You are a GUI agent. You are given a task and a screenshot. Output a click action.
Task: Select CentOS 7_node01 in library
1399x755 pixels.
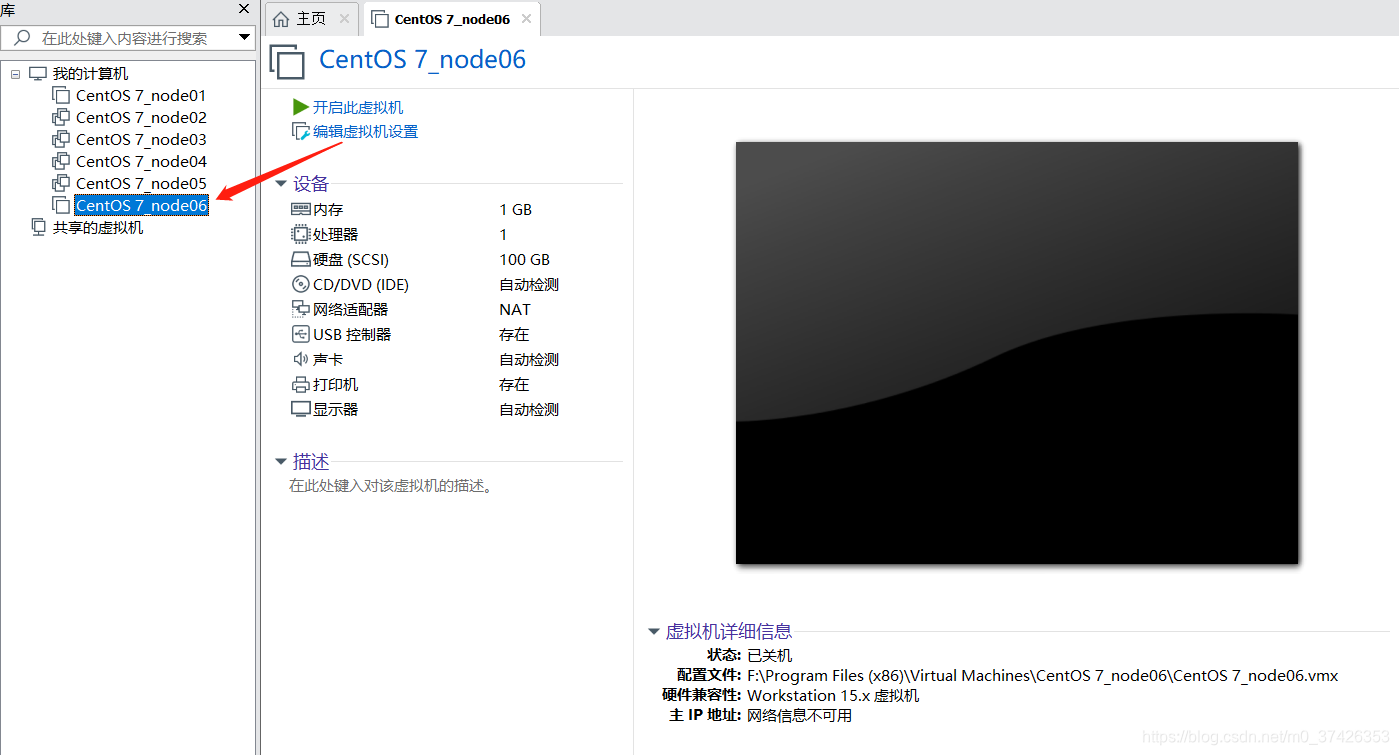pos(141,96)
